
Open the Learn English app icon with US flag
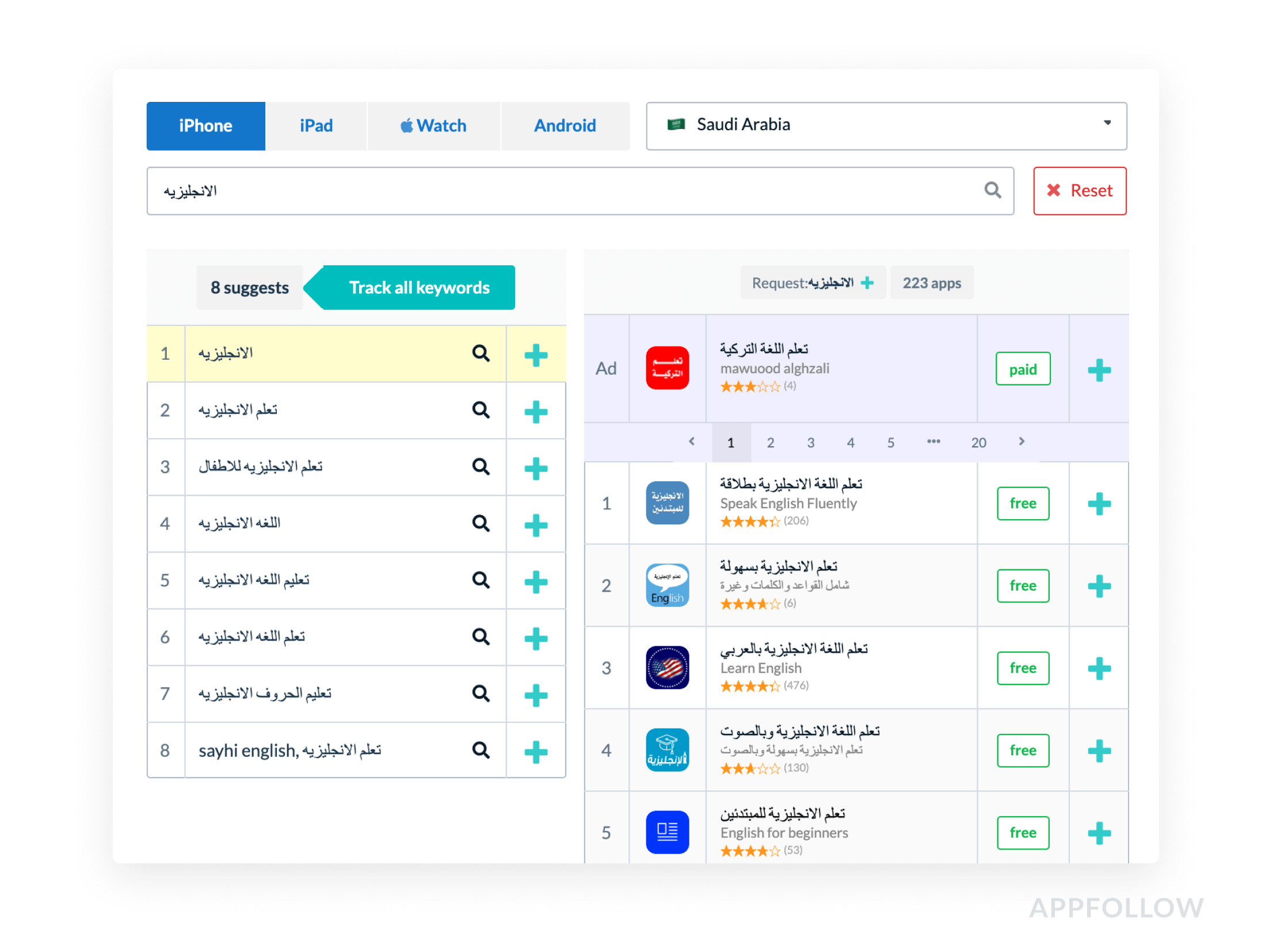(667, 668)
